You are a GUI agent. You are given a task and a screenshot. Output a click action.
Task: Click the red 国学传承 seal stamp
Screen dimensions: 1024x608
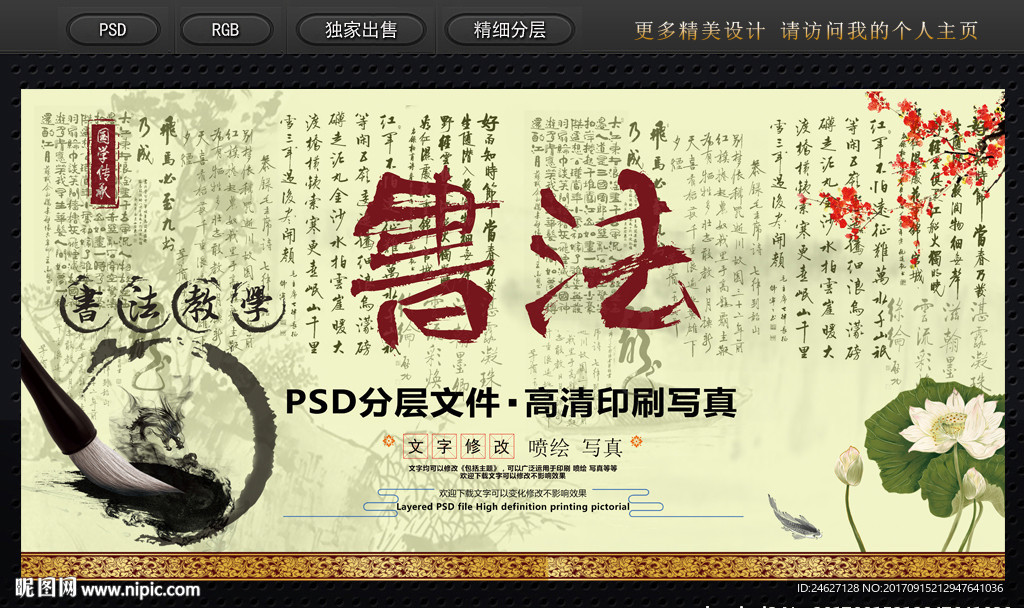coord(103,163)
